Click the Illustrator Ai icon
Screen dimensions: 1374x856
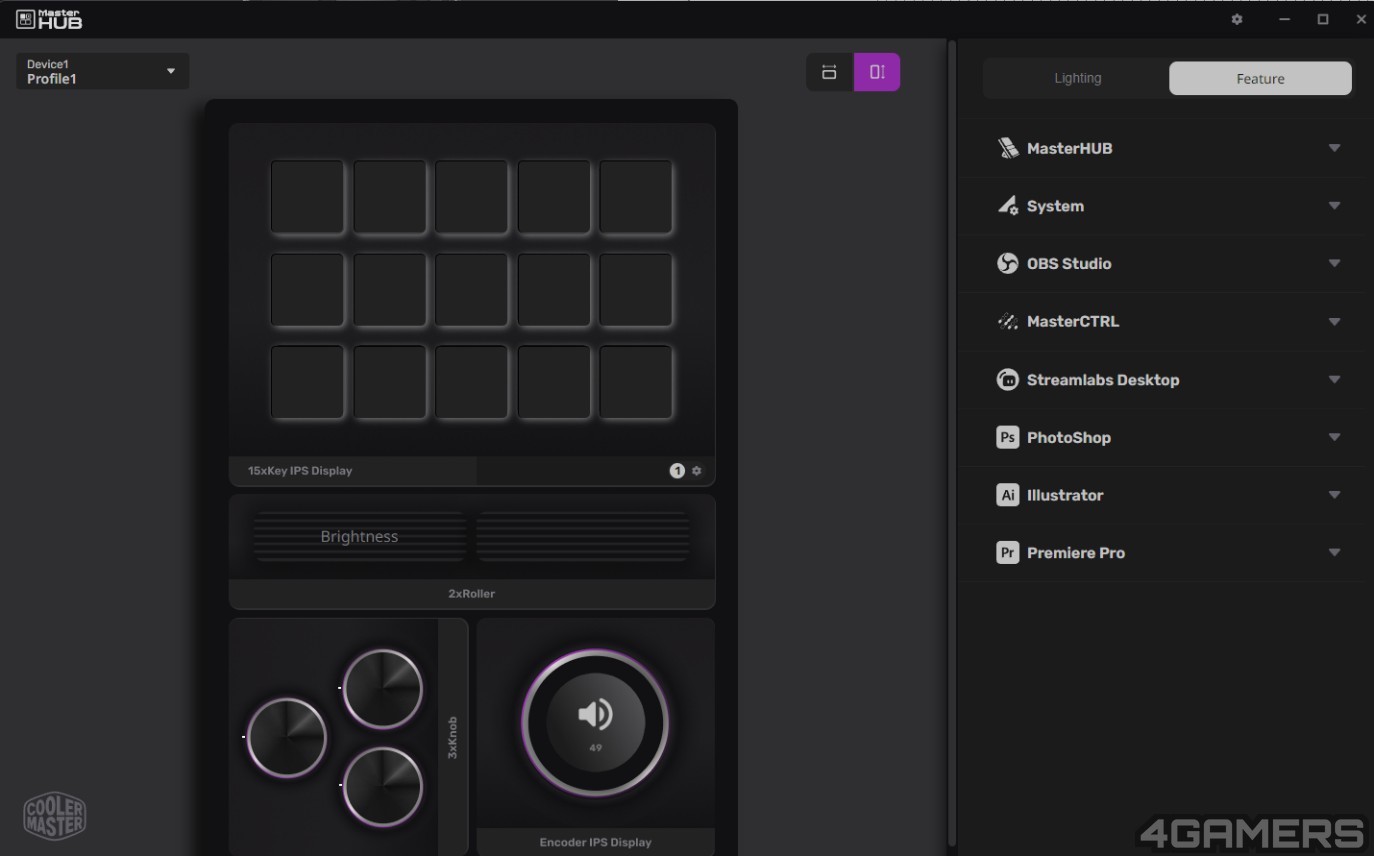pyautogui.click(x=1007, y=495)
